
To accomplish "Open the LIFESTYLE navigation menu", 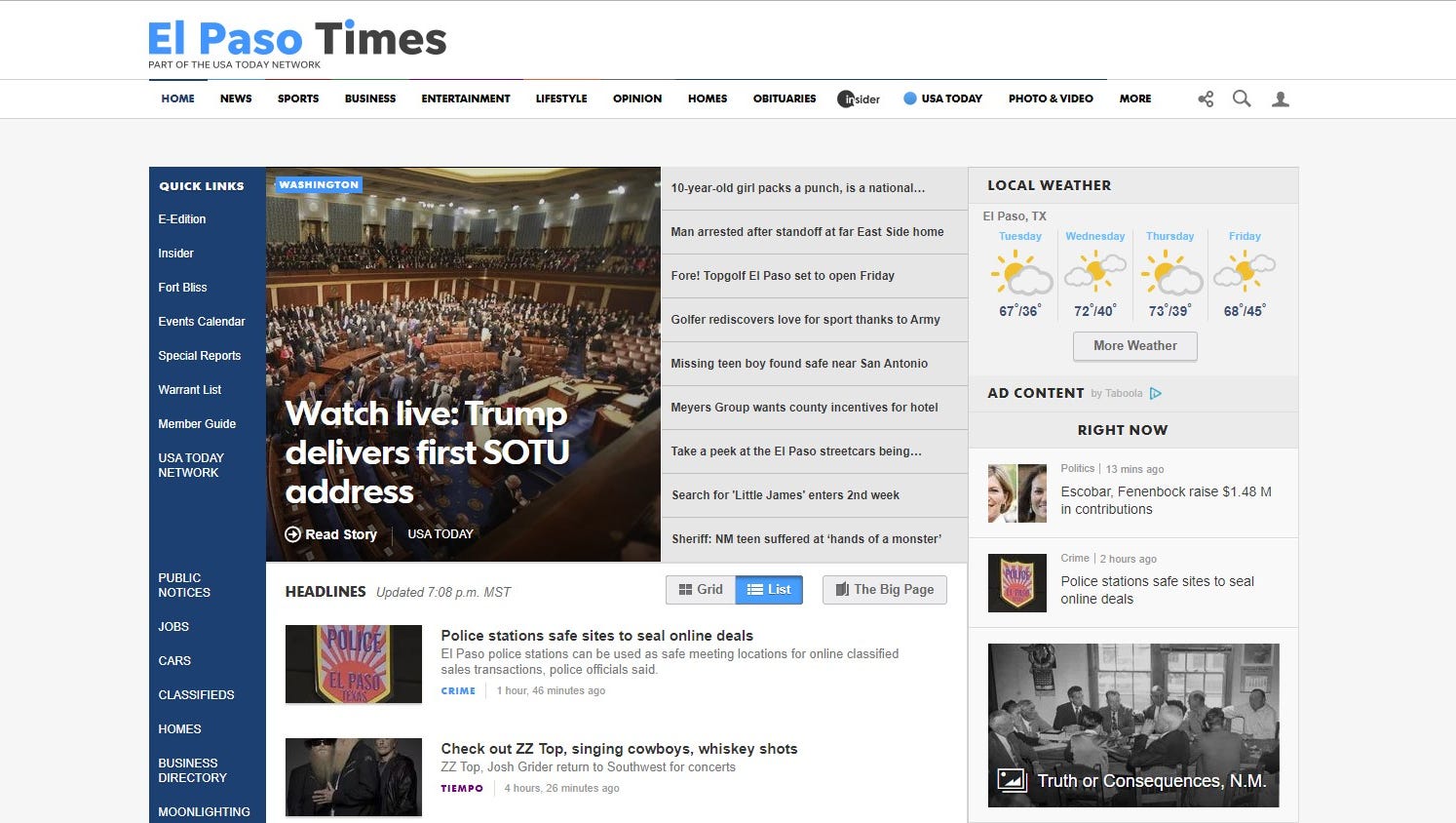I will pyautogui.click(x=561, y=98).
